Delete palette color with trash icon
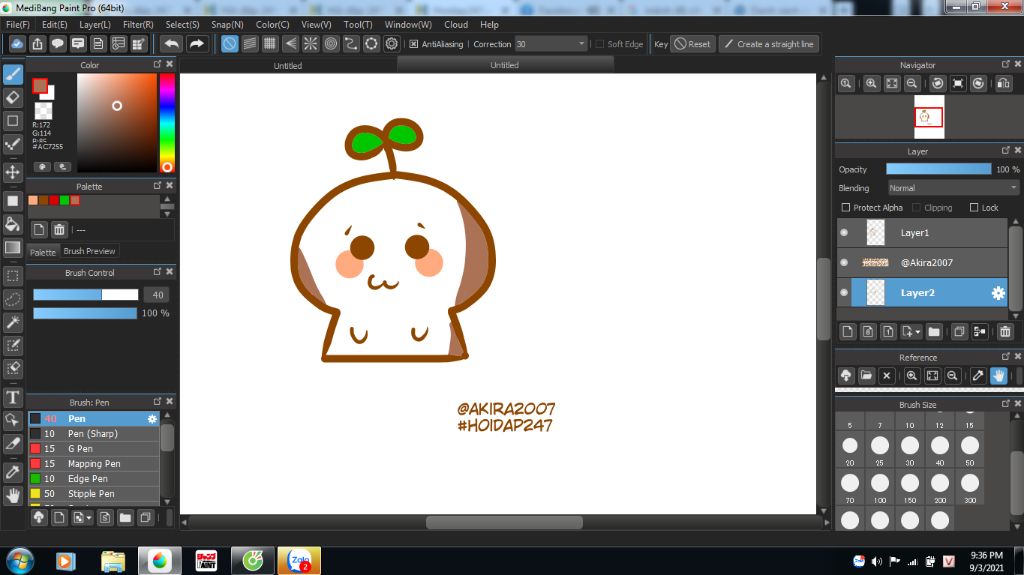 (59, 229)
